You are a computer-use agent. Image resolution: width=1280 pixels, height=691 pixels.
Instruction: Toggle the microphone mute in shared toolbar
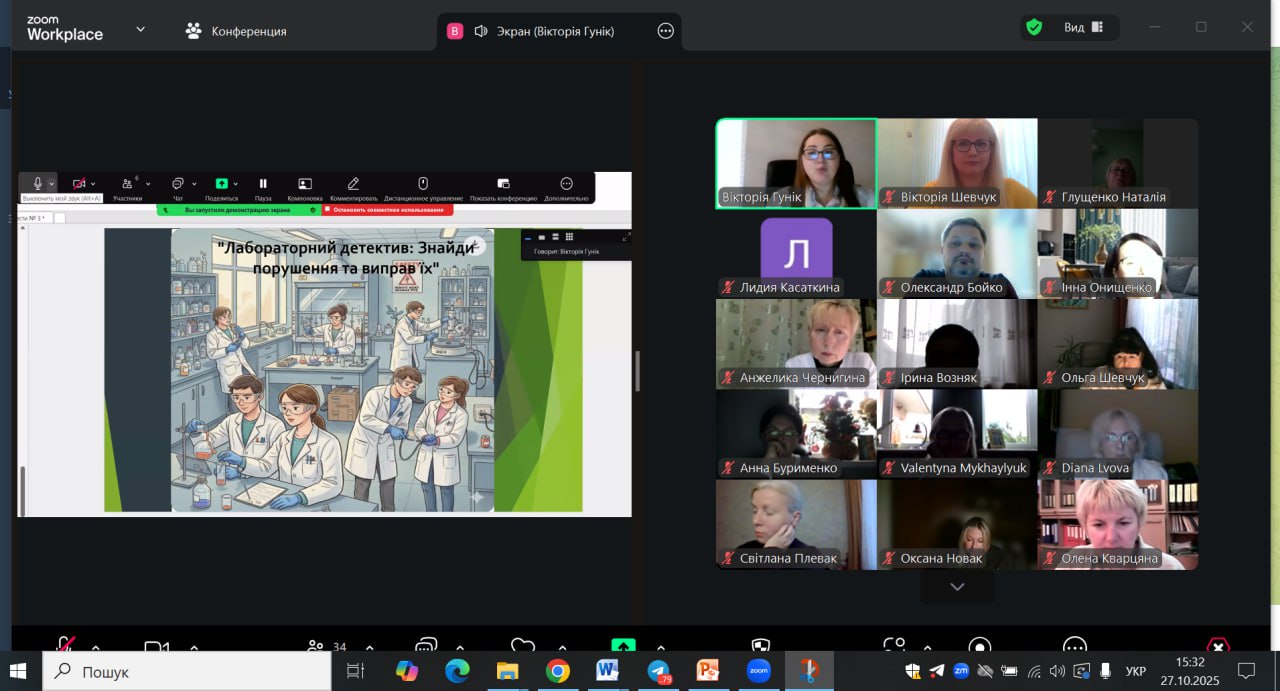[x=38, y=184]
